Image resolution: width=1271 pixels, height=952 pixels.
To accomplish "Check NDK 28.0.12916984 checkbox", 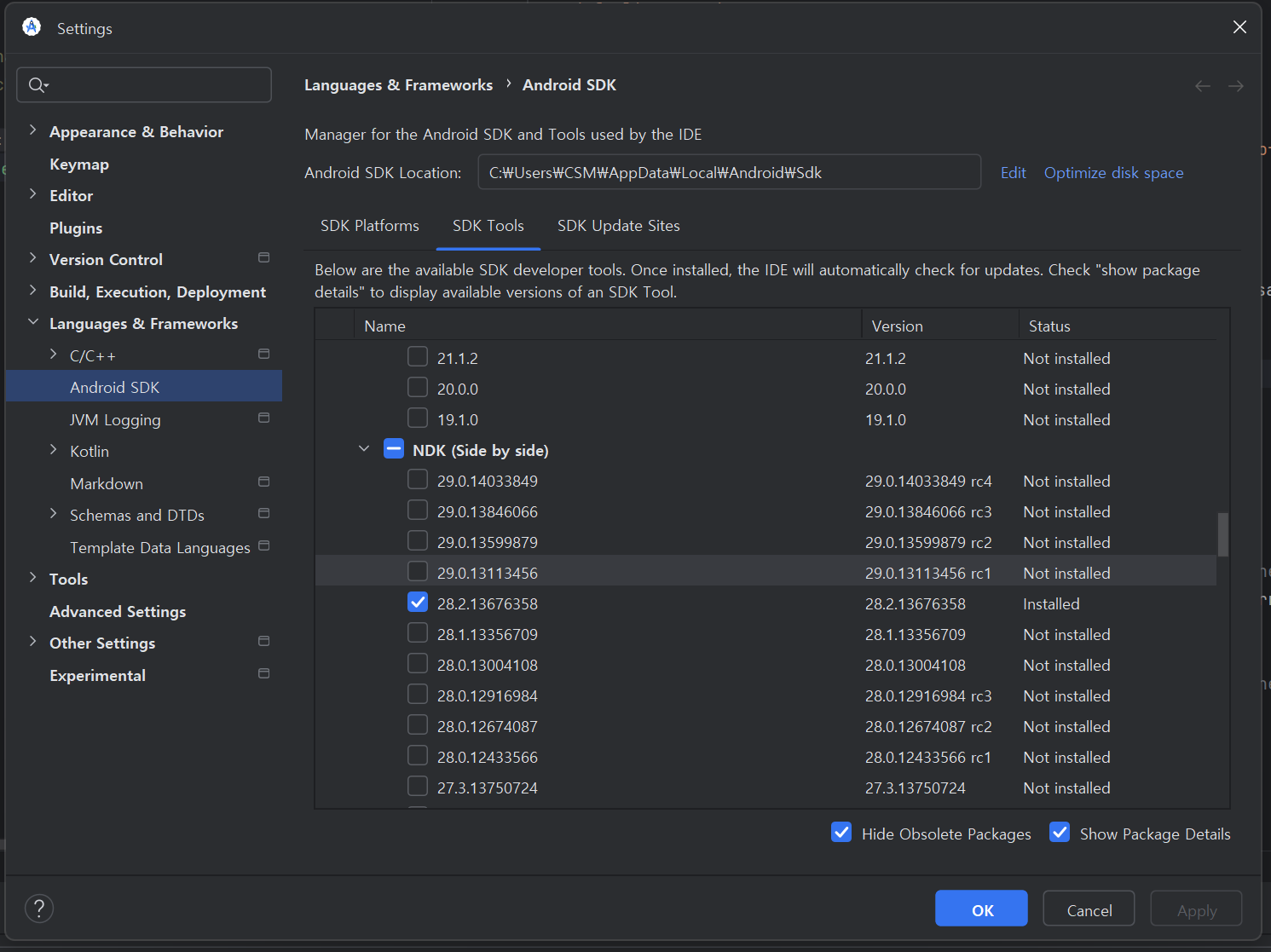I will coord(418,694).
